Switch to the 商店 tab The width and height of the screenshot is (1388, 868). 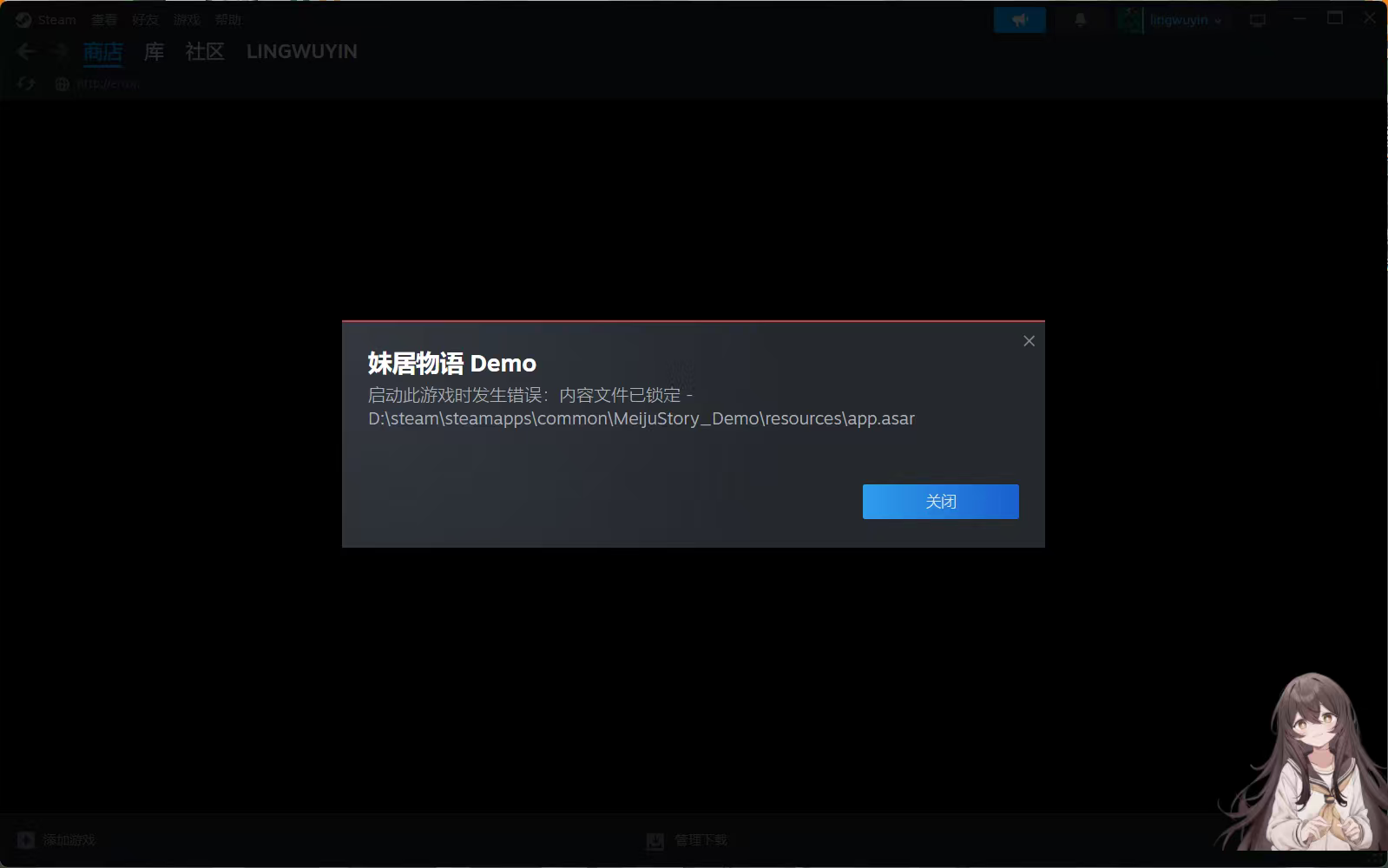(103, 52)
